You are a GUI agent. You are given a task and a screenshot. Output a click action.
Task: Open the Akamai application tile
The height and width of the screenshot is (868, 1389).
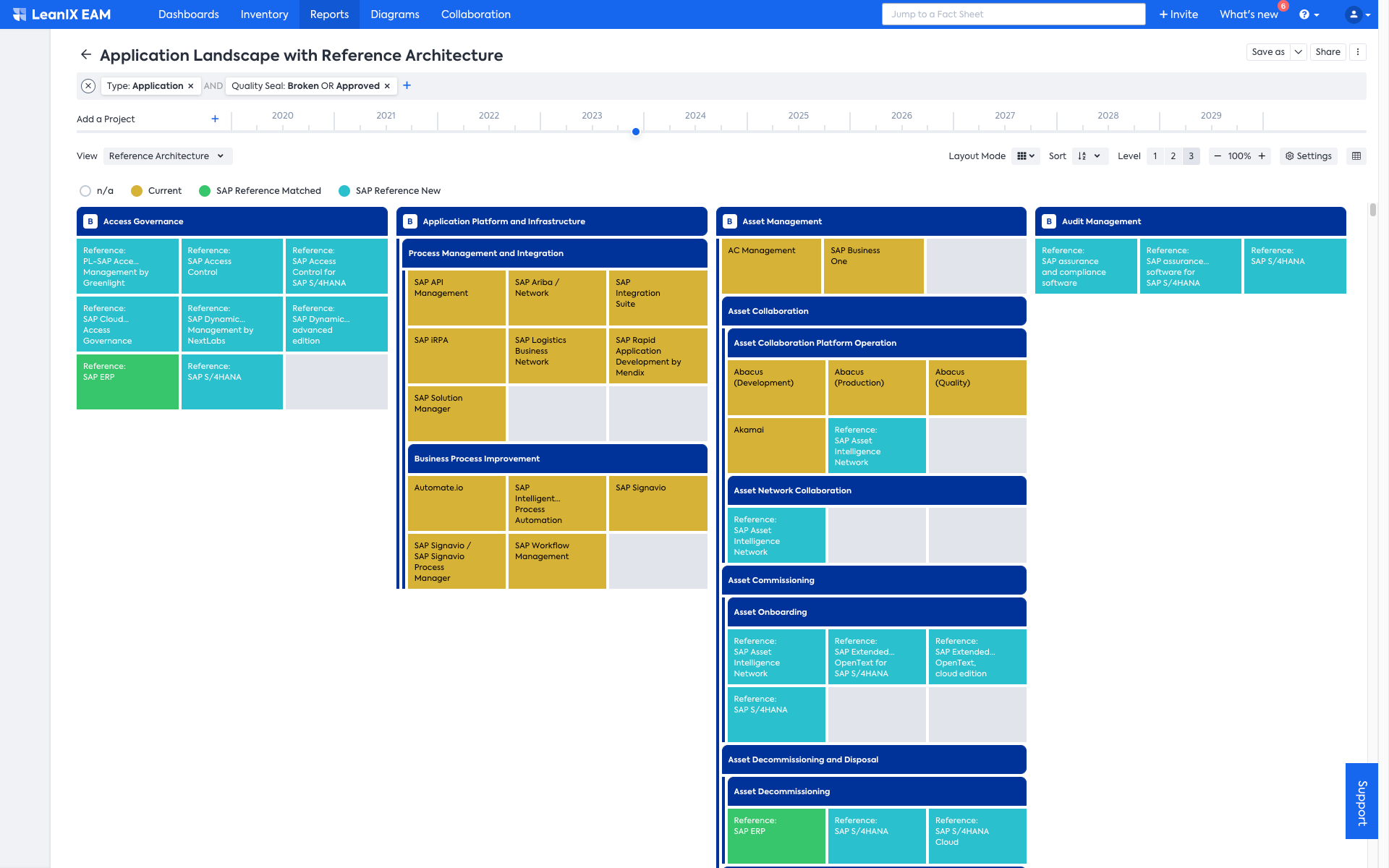776,446
